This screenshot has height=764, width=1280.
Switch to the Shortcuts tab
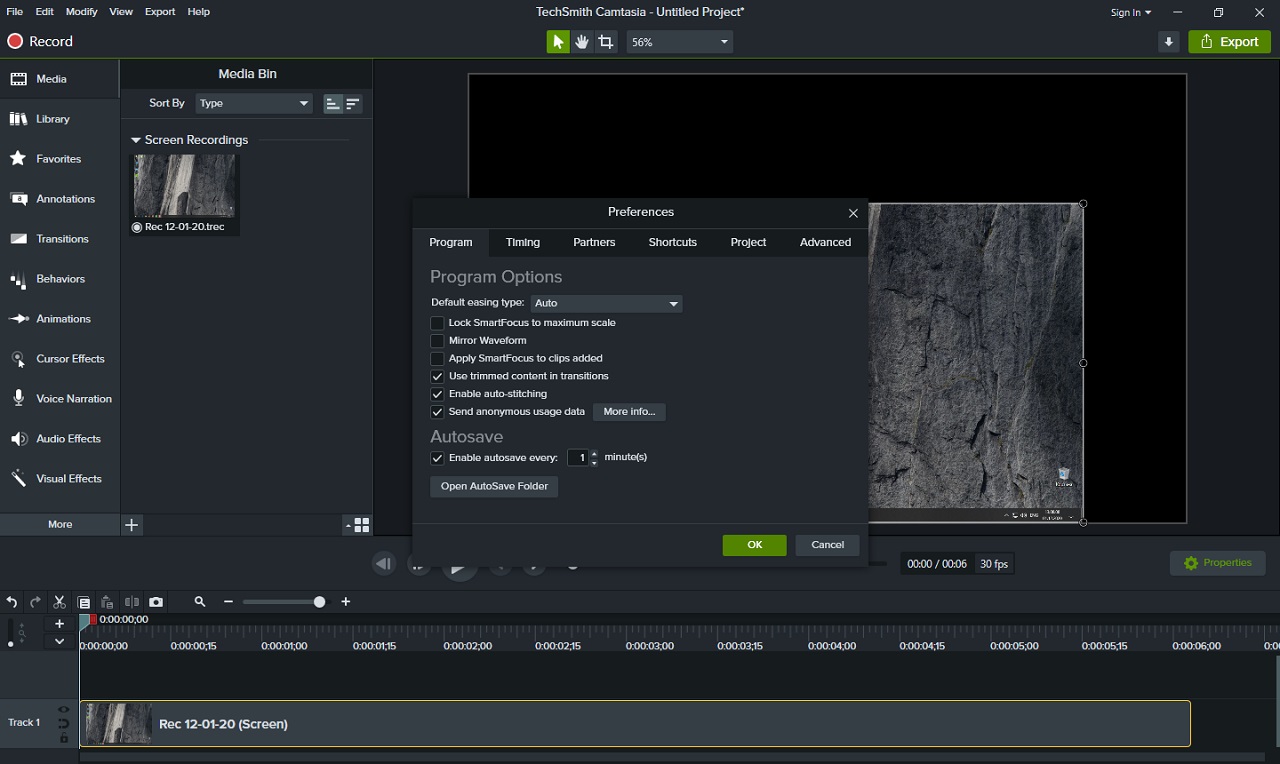[672, 242]
